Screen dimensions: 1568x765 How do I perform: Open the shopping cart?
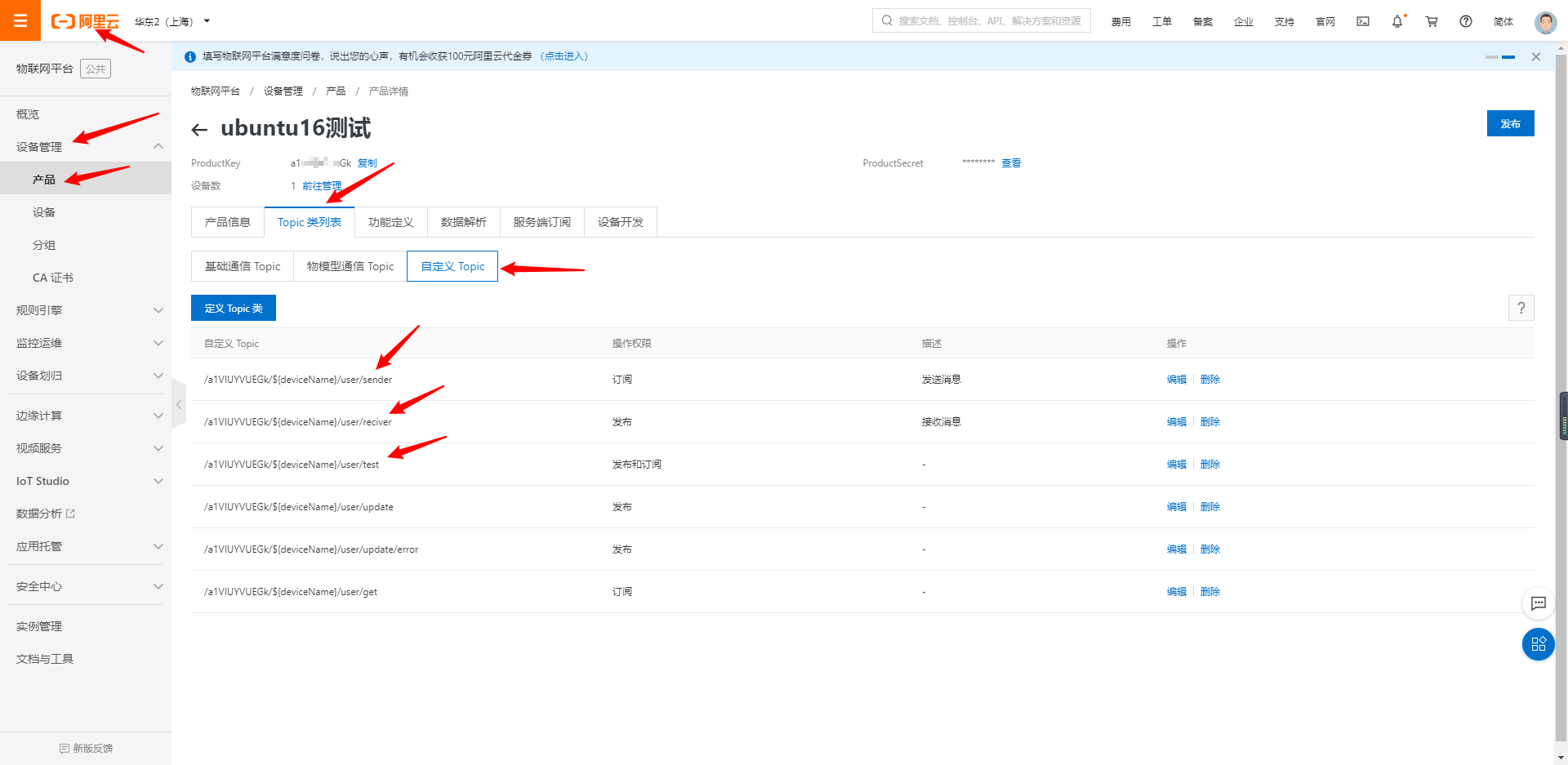pos(1432,21)
